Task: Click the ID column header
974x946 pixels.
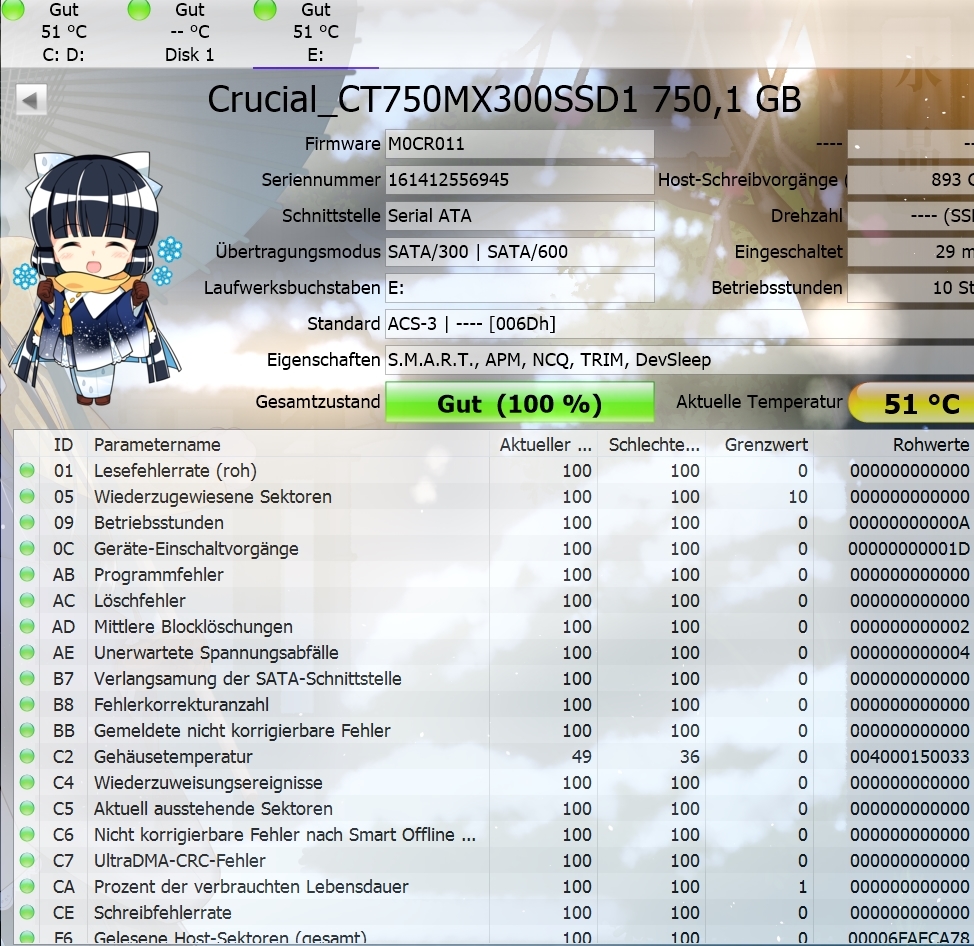Action: pyautogui.click(x=63, y=445)
